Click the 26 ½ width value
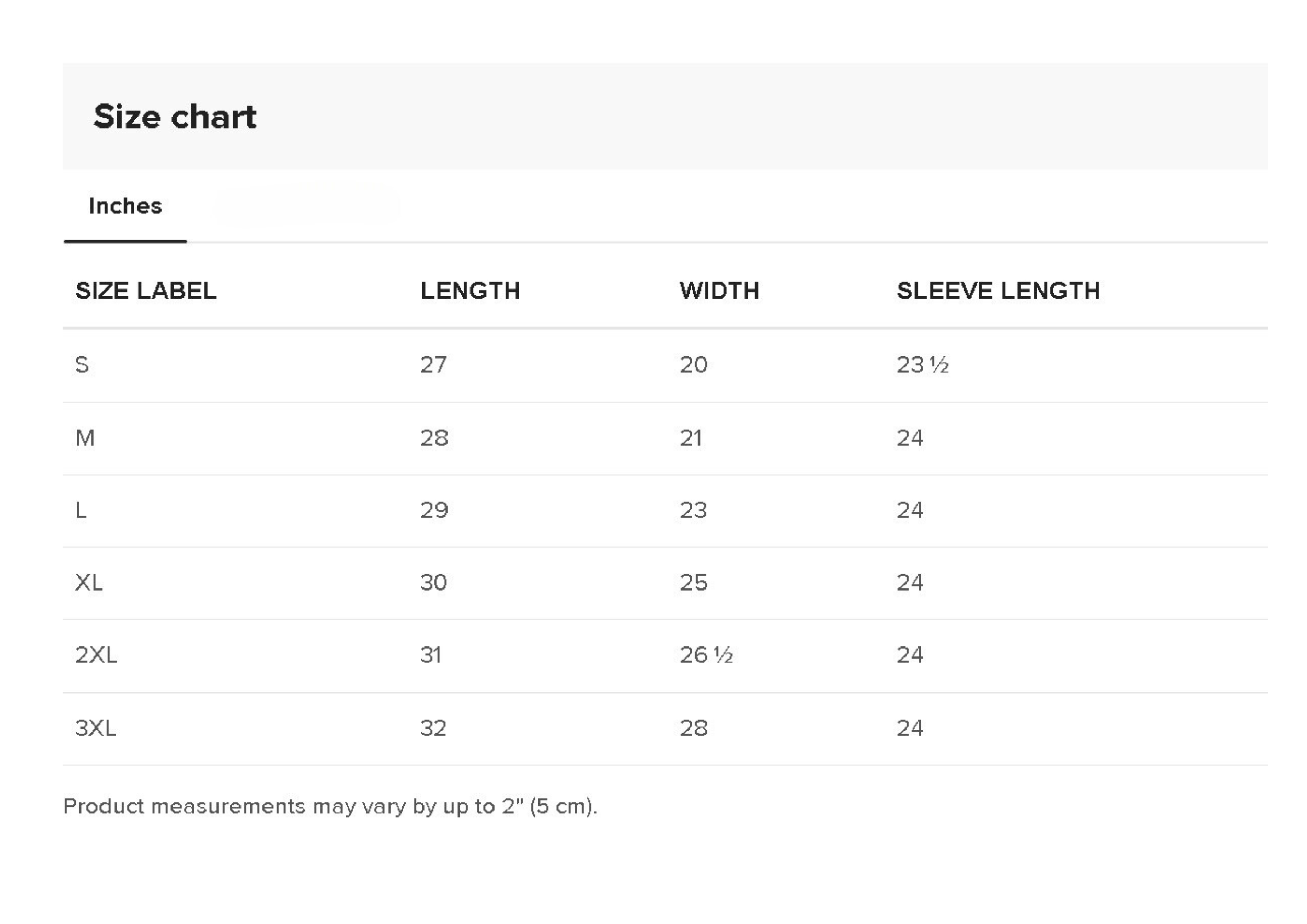Viewport: 1307px width, 924px height. [x=706, y=655]
